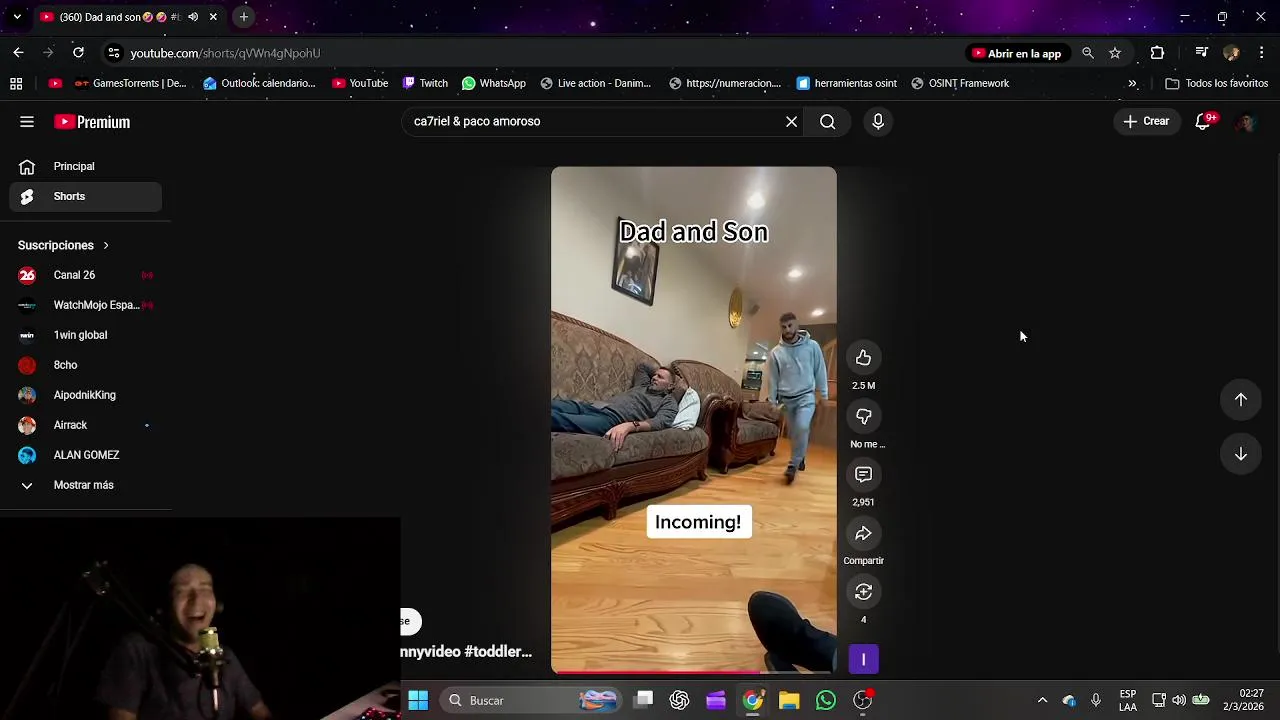Open the tab search dropdown arrow
1280x720 pixels.
point(16,17)
